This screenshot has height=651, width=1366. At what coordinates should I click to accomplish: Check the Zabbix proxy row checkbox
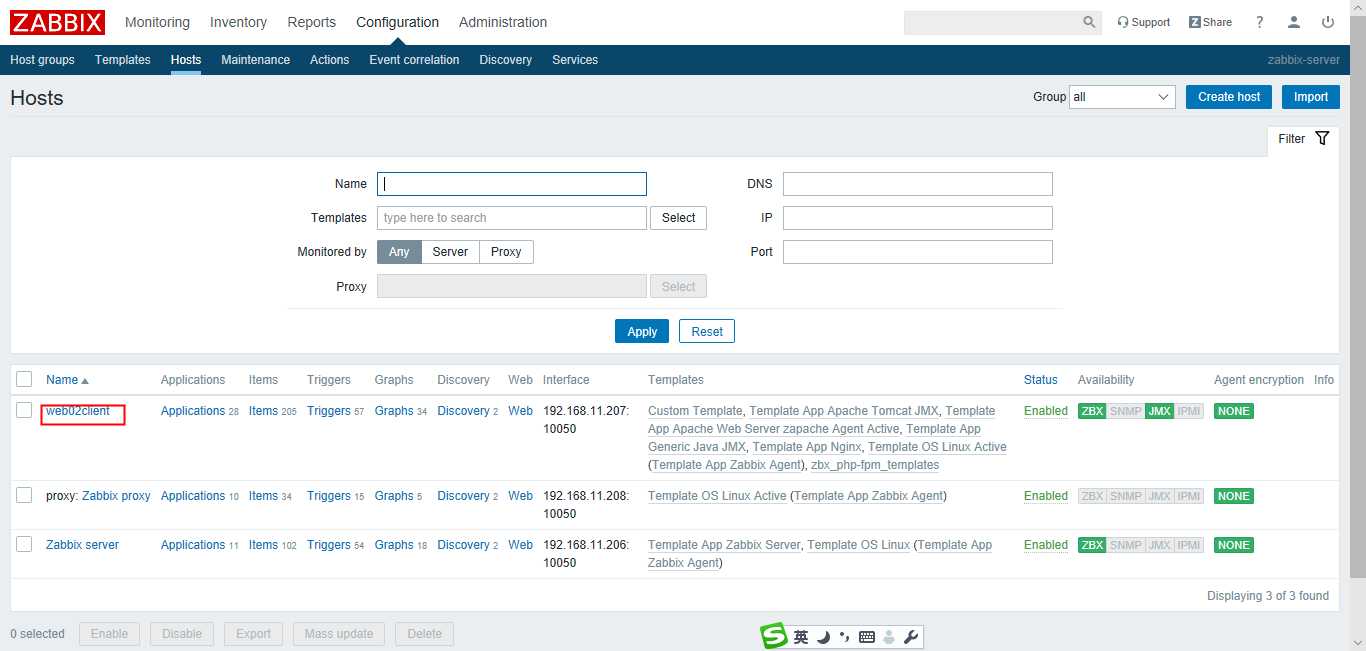pyautogui.click(x=24, y=495)
